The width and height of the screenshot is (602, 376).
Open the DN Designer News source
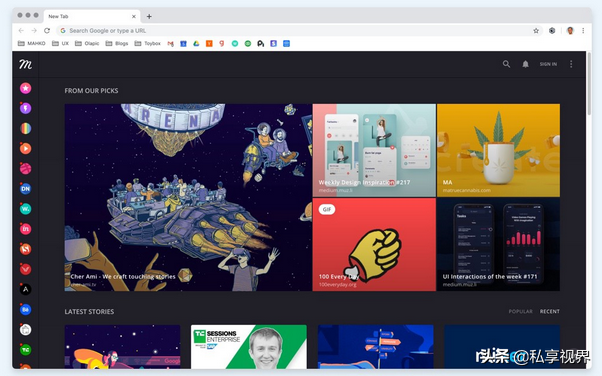coord(26,189)
